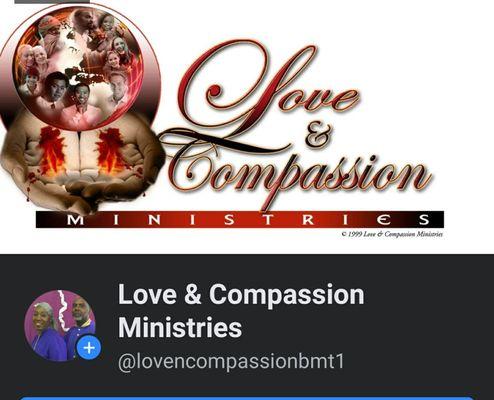Click the suited man's face in the globe logo
Screen dimensions: 494x400
tap(56, 87)
